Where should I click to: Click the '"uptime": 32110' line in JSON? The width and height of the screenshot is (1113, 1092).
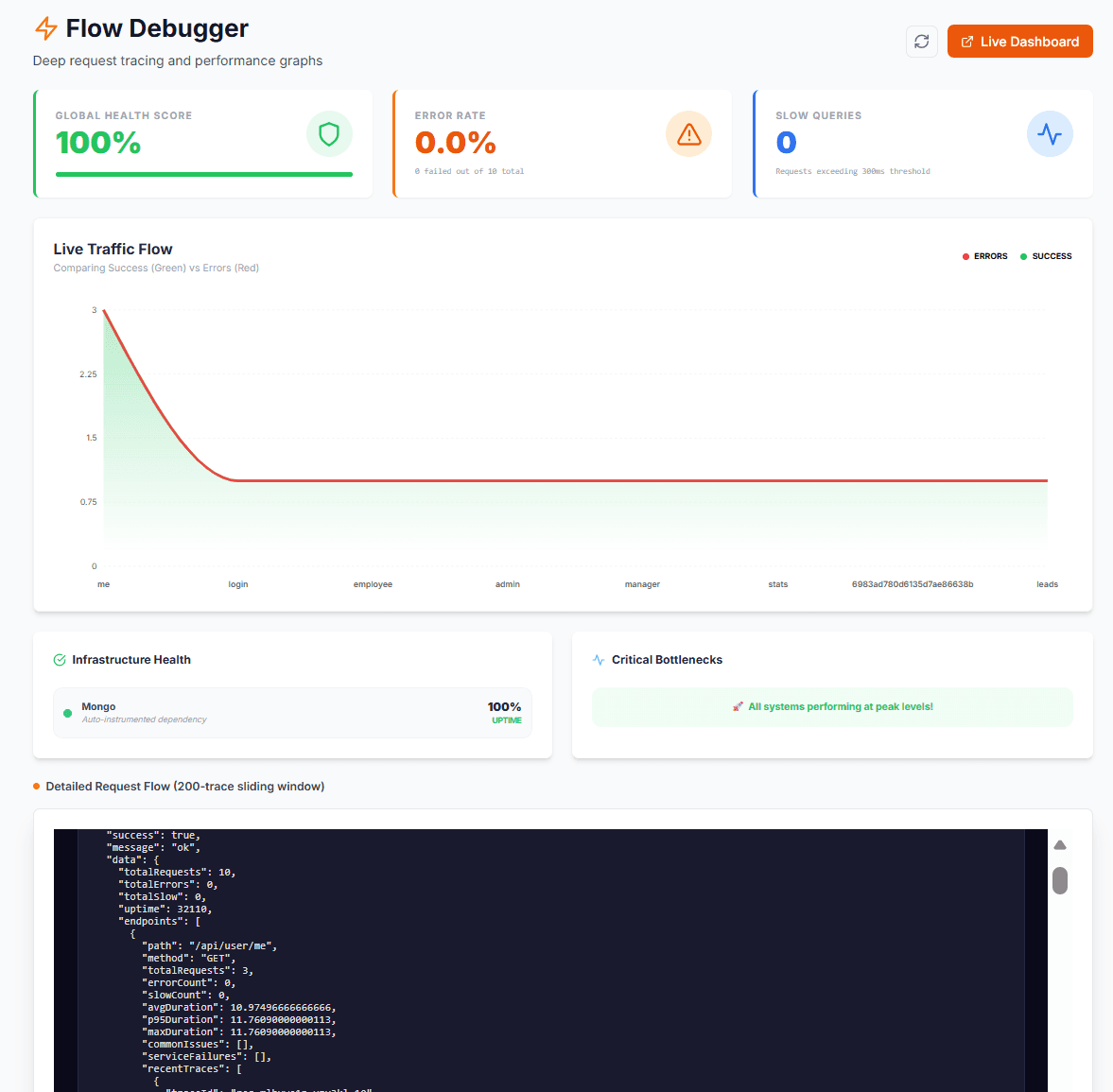click(165, 909)
